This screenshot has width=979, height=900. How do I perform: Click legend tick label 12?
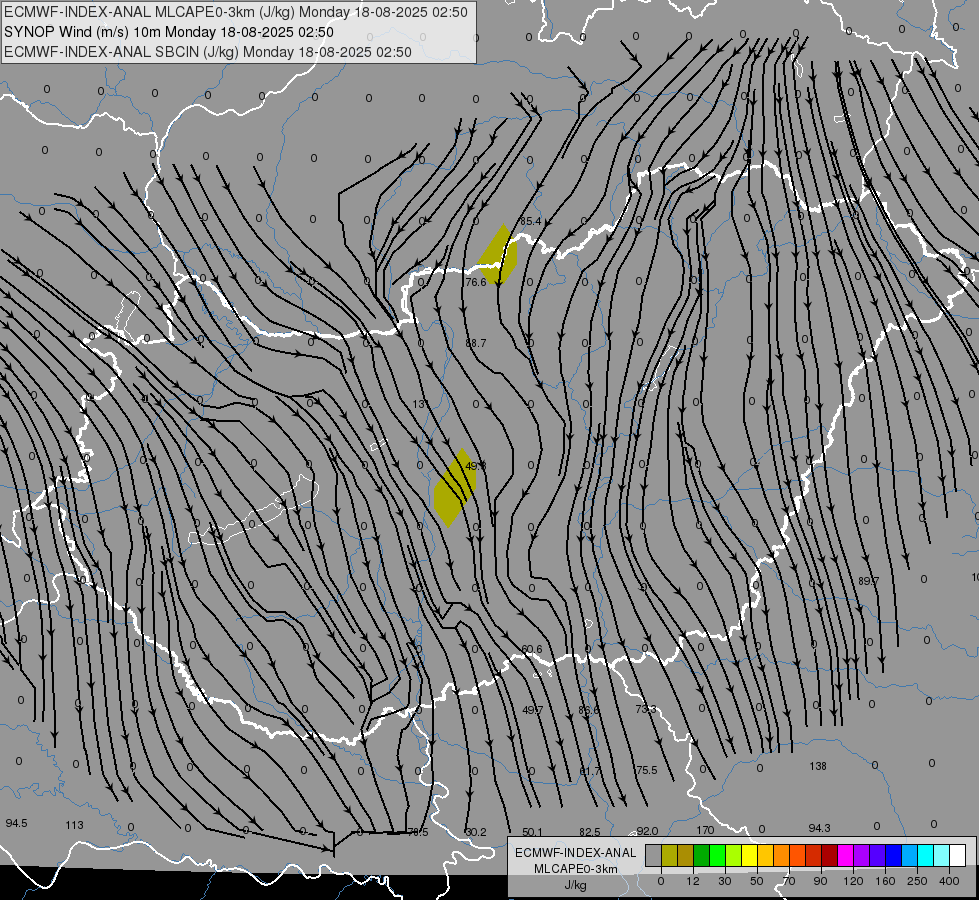(692, 881)
